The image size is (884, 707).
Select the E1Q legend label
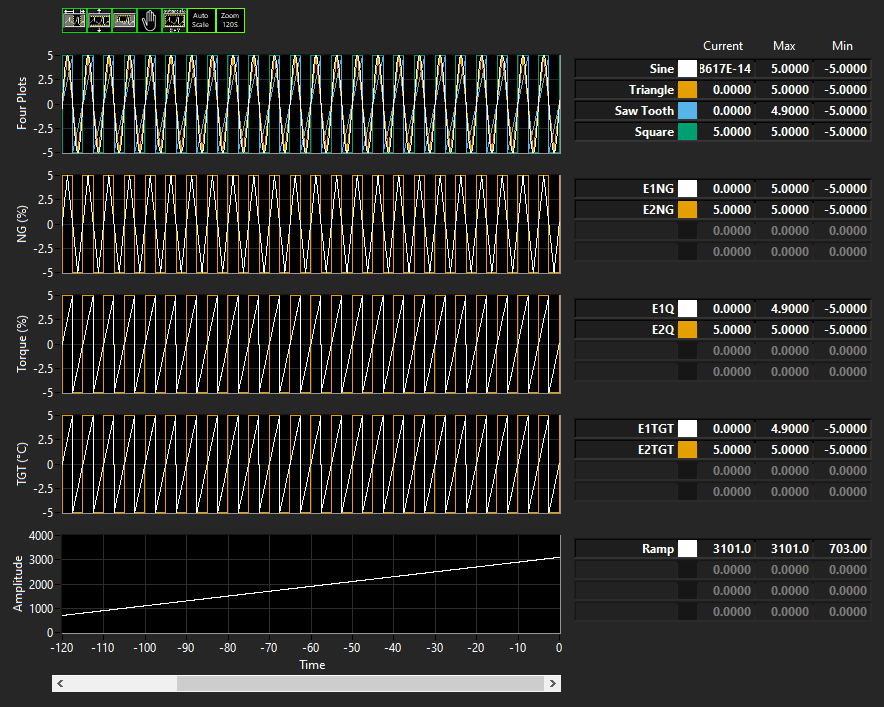(662, 308)
